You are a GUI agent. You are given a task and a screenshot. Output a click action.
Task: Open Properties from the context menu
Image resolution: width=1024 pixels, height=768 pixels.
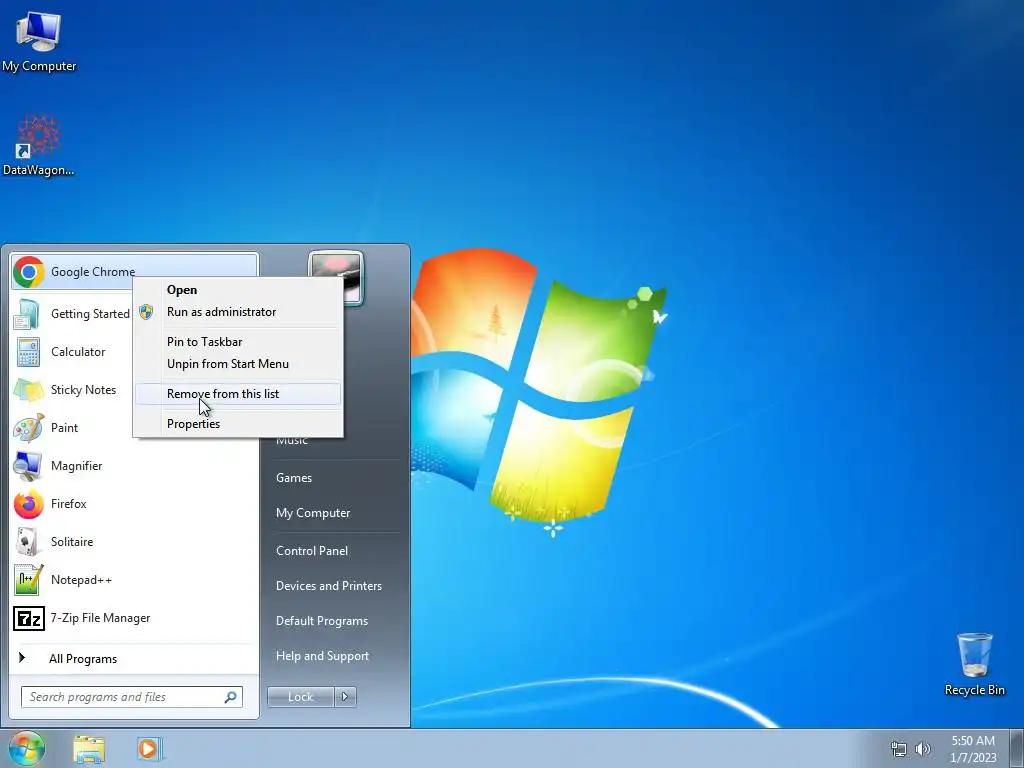pos(238,424)
